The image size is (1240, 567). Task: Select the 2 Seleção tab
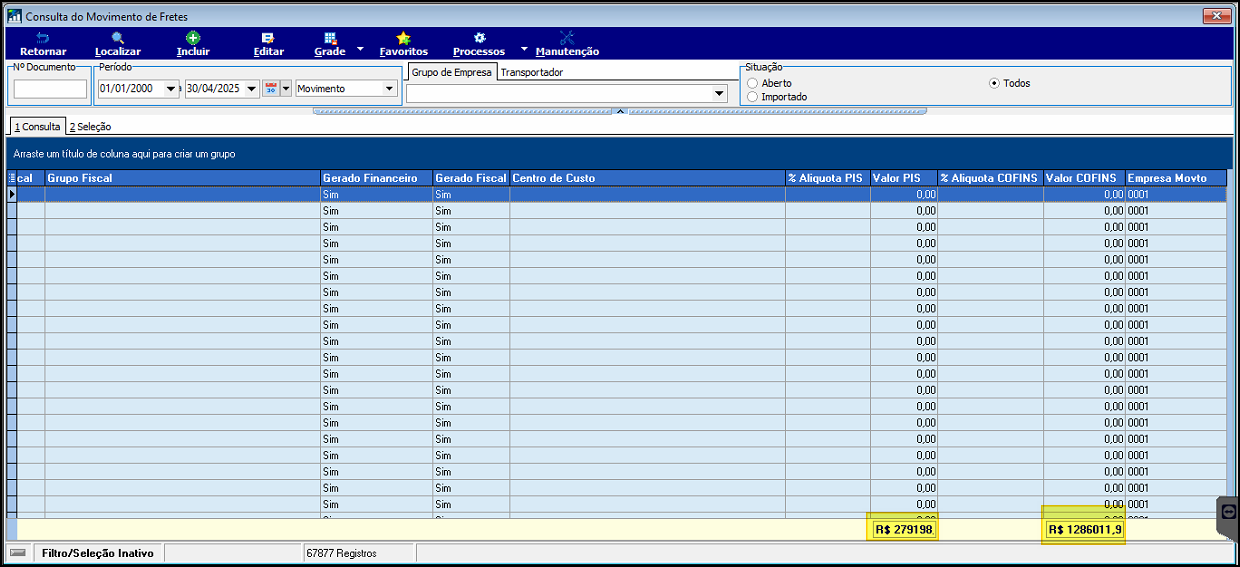coord(90,126)
